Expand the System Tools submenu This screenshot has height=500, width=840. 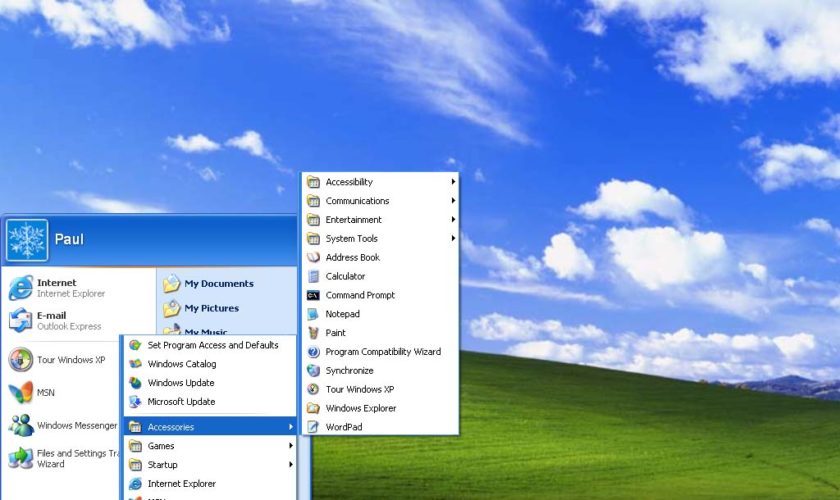pos(453,239)
